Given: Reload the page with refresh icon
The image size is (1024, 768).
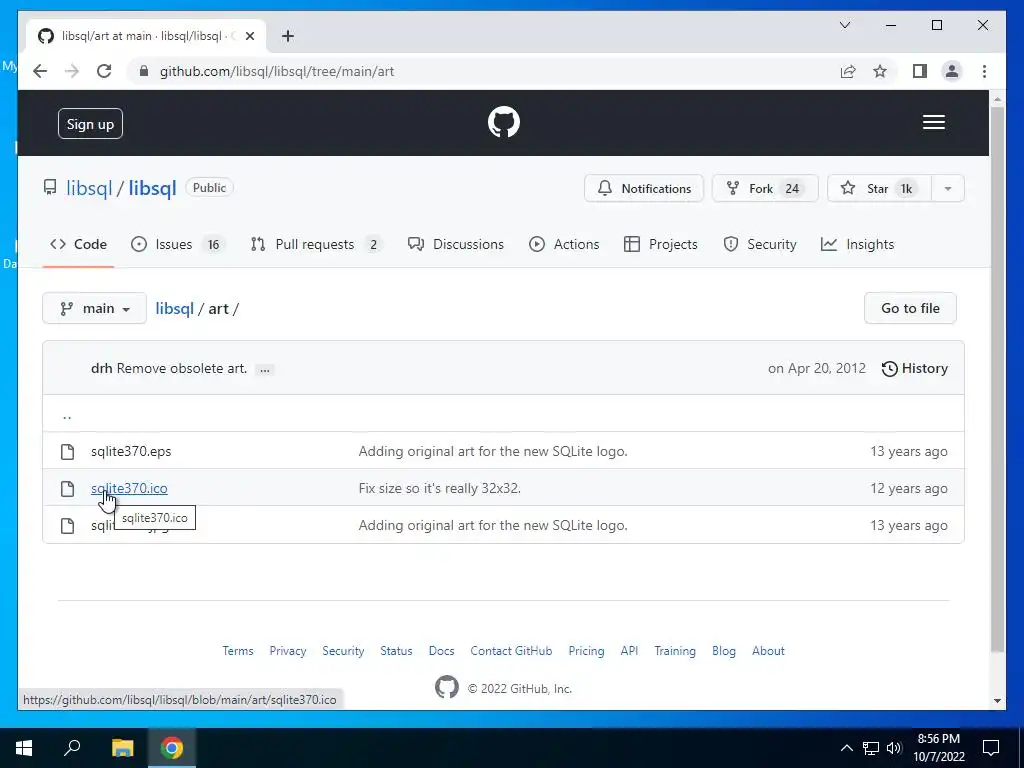Looking at the screenshot, I should [104, 71].
